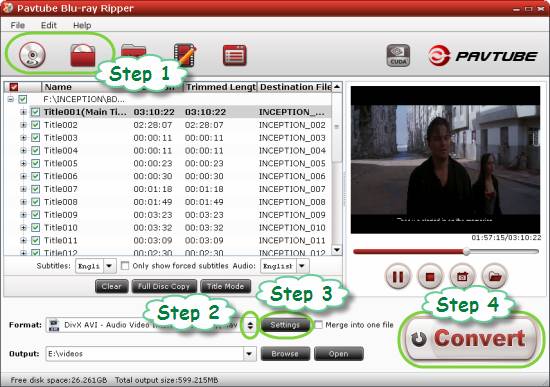Uncheck the Title005 checkbox
This screenshot has height=387, width=550.
pos(35,163)
